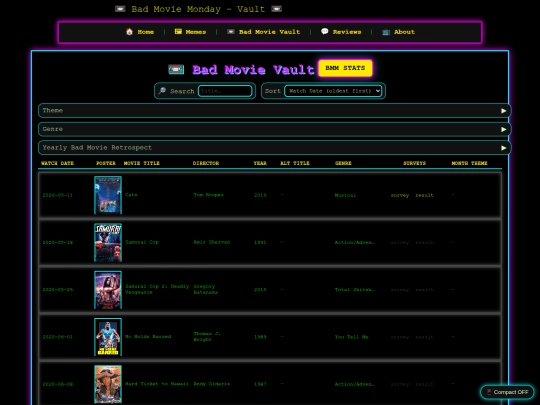The width and height of the screenshot is (540, 405).
Task: Click director Tom Hooper
Action: 208,195
